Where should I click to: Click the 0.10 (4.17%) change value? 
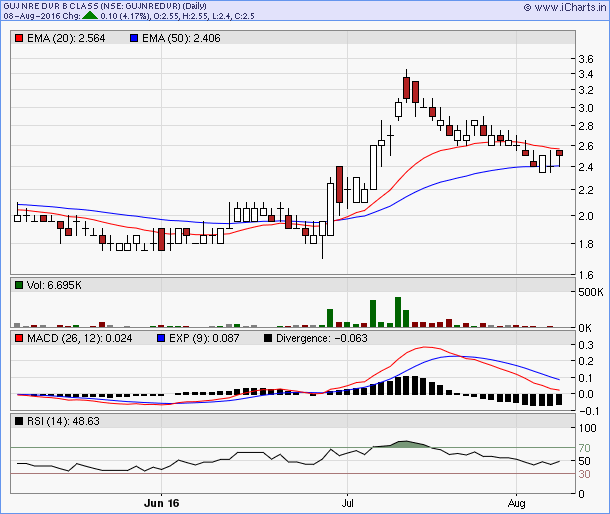point(124,16)
